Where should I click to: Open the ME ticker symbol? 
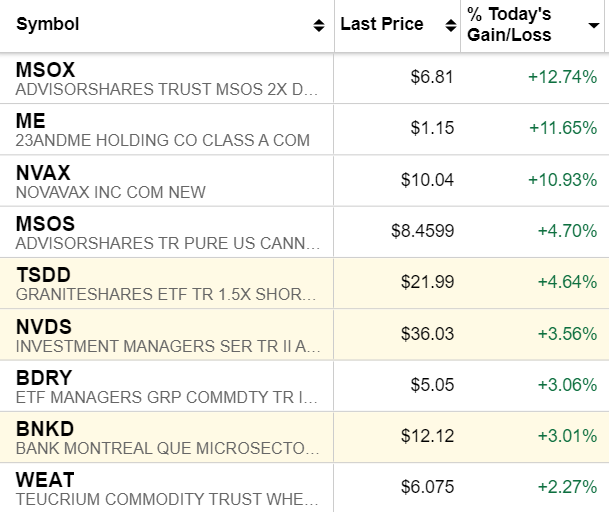tap(30, 121)
